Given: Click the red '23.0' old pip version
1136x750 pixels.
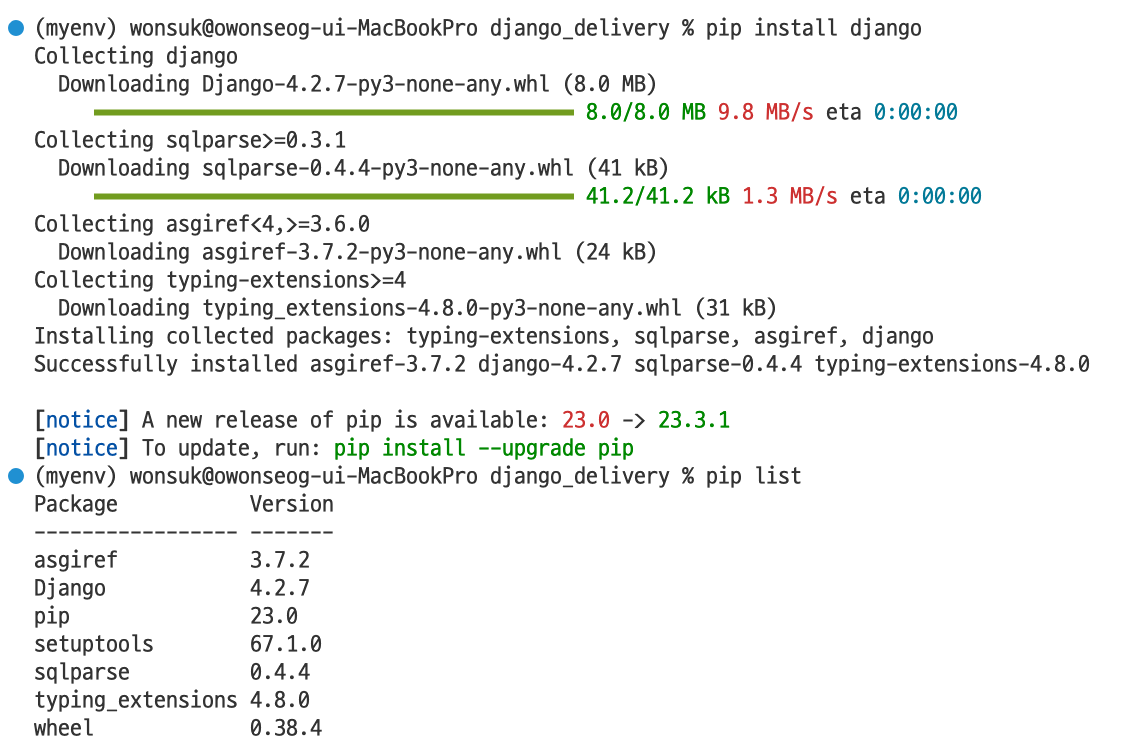Looking at the screenshot, I should [585, 420].
